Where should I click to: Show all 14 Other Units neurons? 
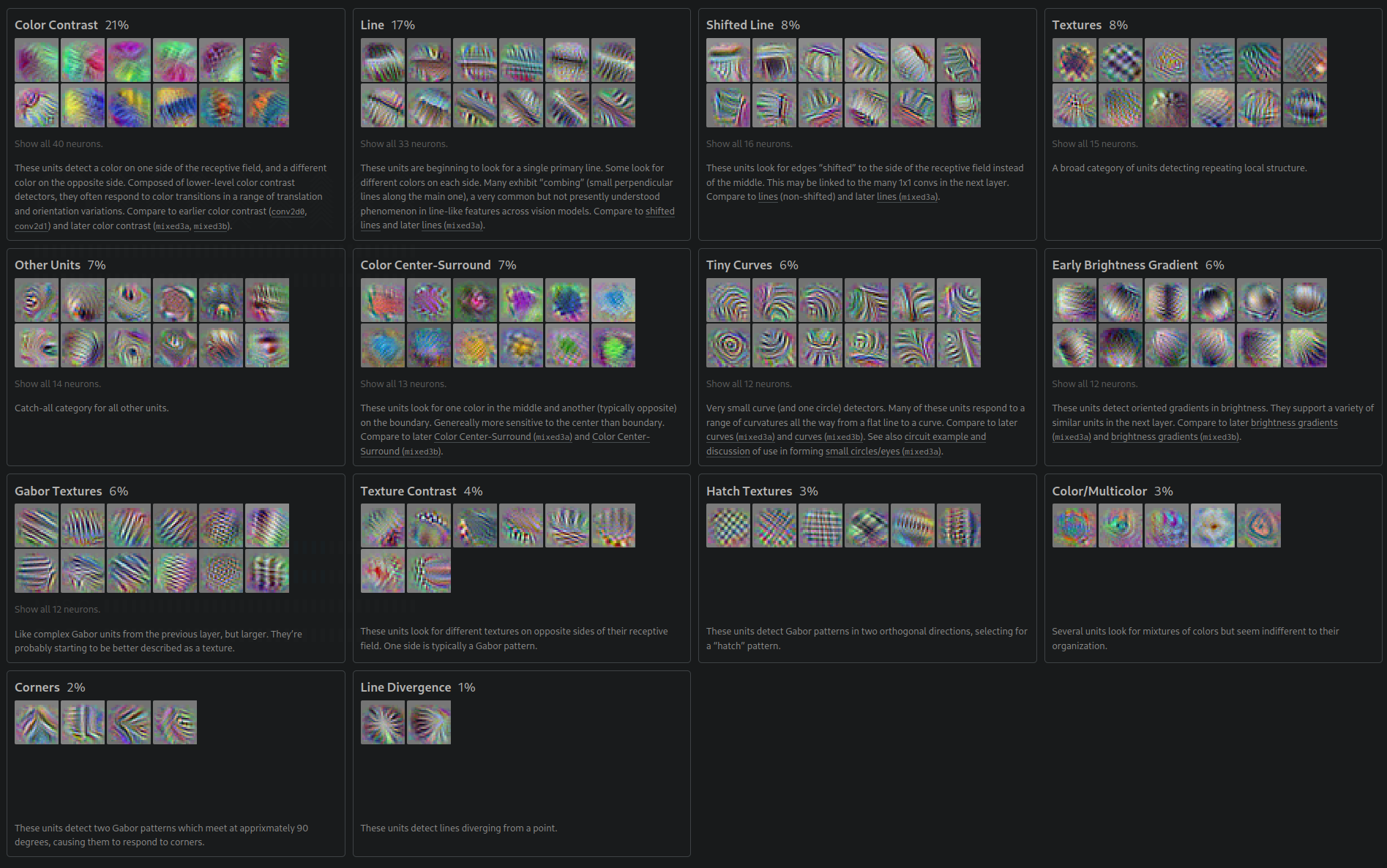click(x=57, y=383)
